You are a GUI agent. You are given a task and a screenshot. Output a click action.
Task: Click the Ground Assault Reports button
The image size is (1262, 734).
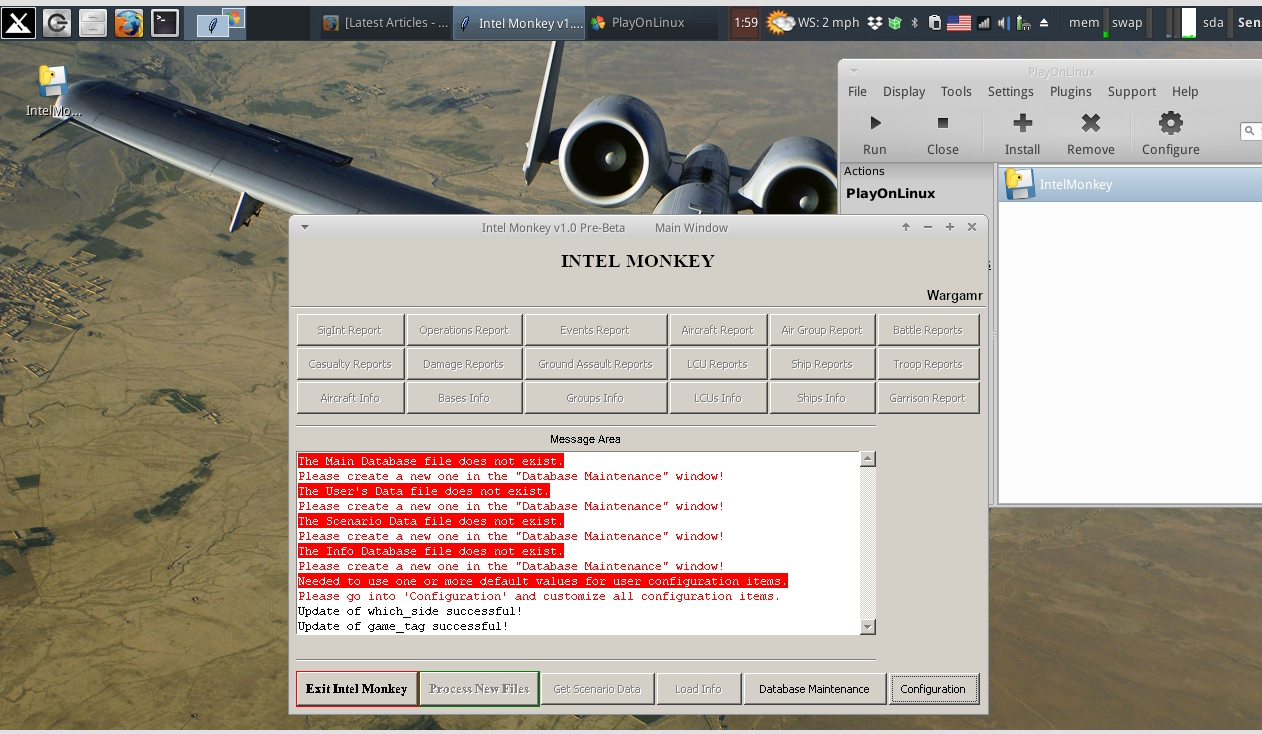point(595,364)
